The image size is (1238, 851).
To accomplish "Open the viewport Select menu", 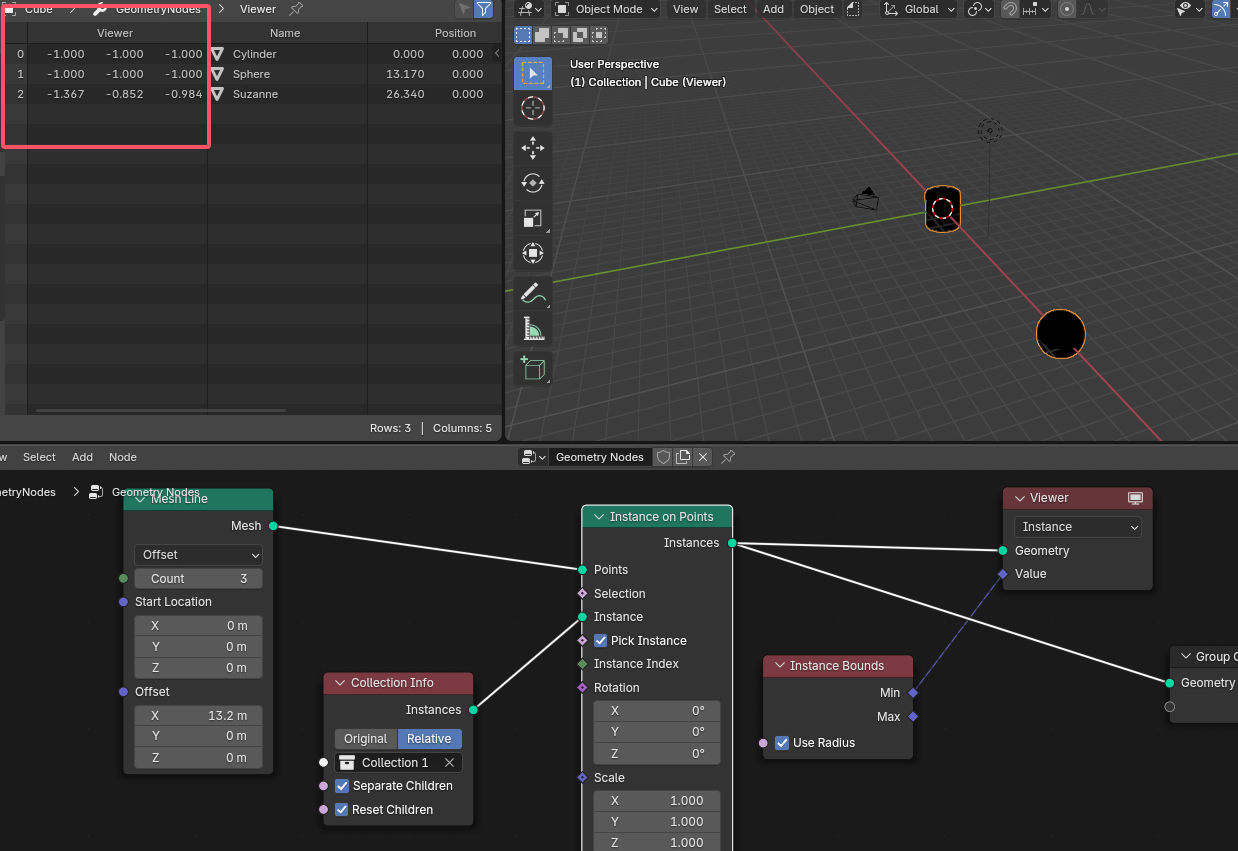I will coord(730,9).
